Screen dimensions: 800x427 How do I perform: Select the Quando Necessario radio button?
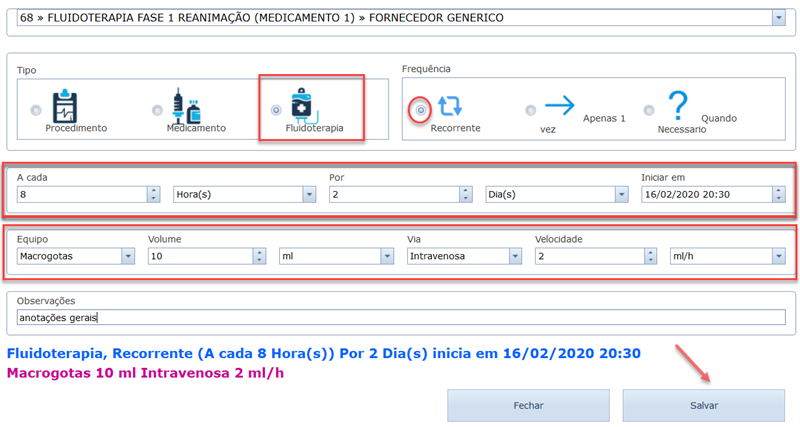[x=648, y=110]
